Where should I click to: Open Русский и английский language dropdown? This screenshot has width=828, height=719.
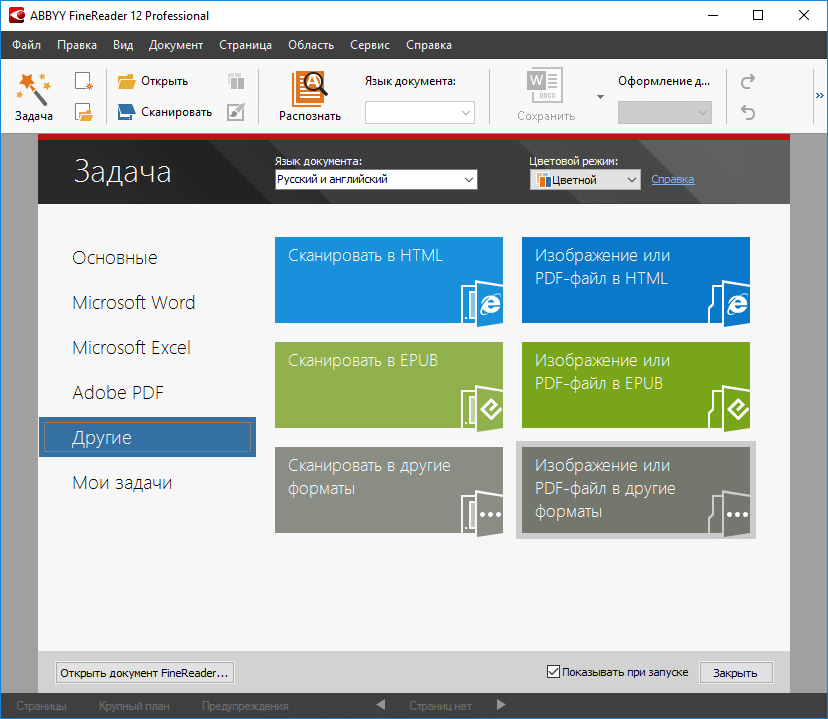(x=376, y=179)
